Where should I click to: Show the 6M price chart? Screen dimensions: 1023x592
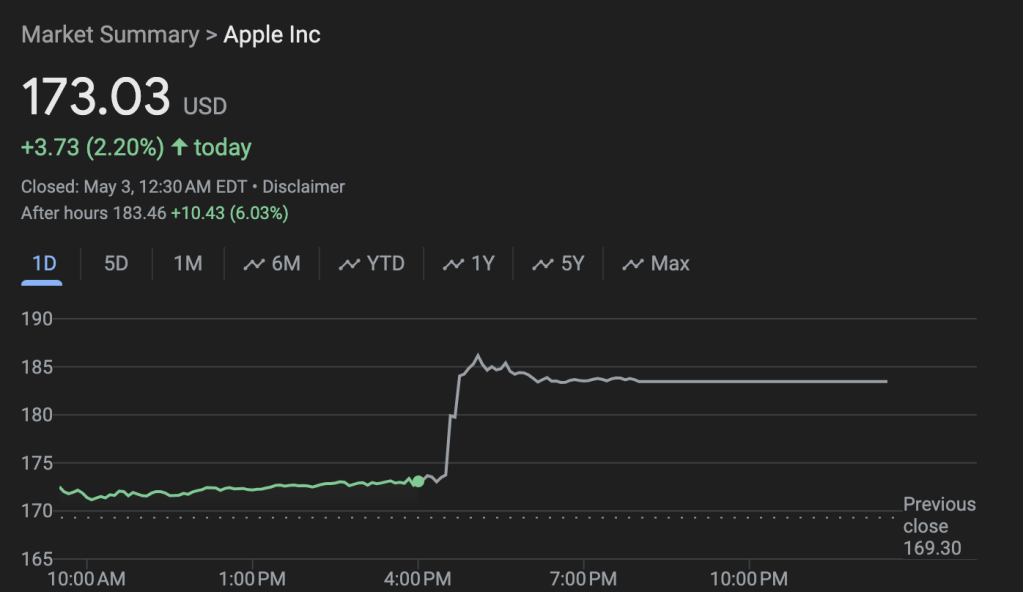286,264
